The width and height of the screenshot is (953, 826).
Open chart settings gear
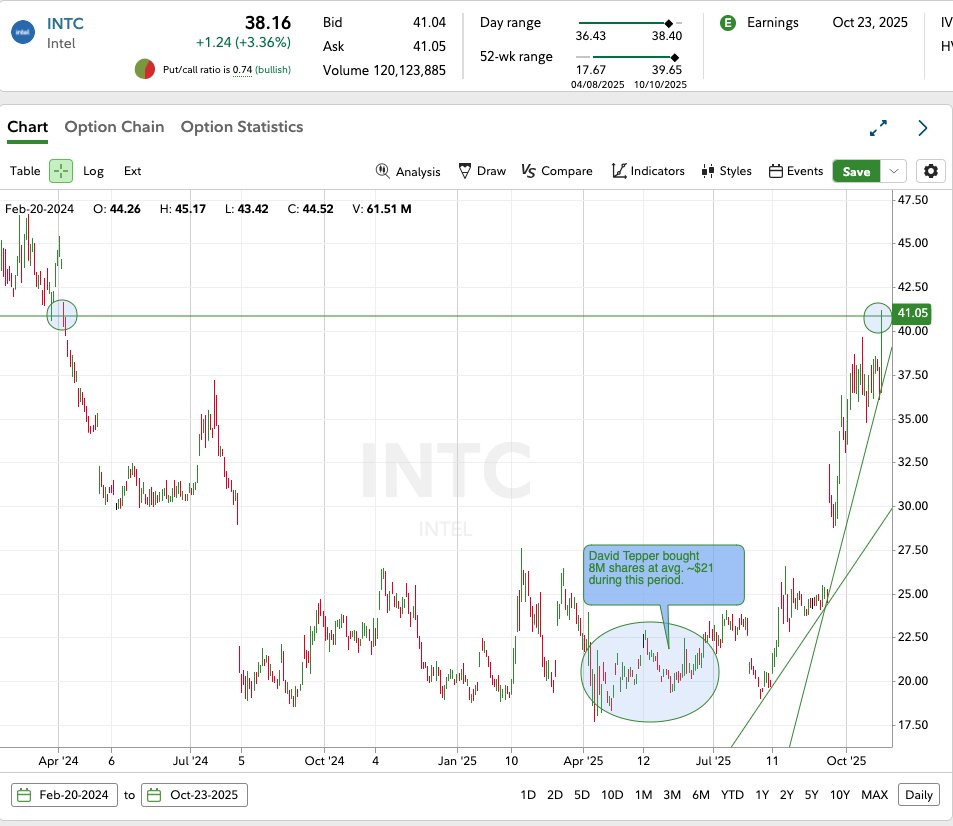[931, 171]
